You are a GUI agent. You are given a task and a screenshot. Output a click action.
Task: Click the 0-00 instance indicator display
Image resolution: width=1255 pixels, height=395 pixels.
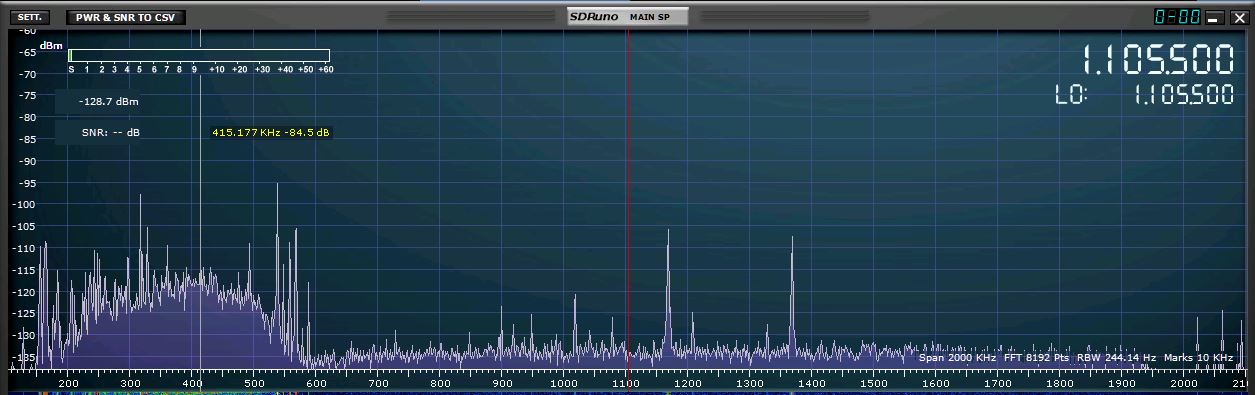pos(1177,17)
